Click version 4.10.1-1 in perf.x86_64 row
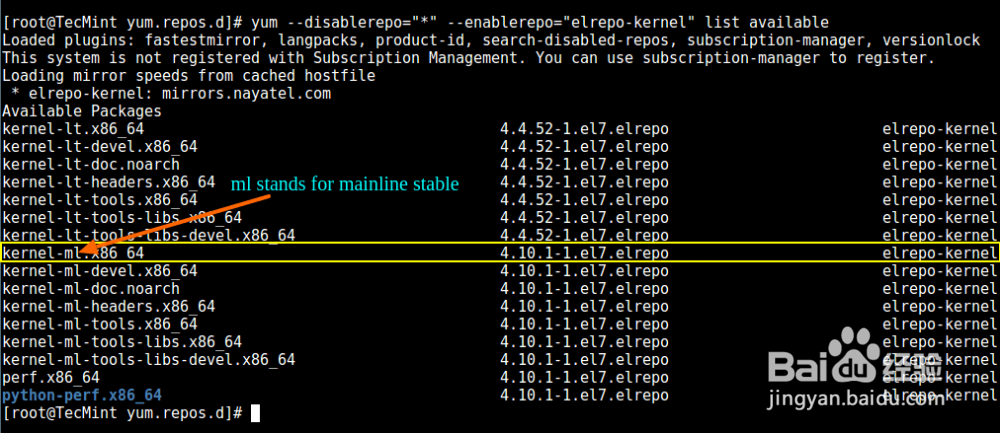1000x433 pixels. pos(584,378)
